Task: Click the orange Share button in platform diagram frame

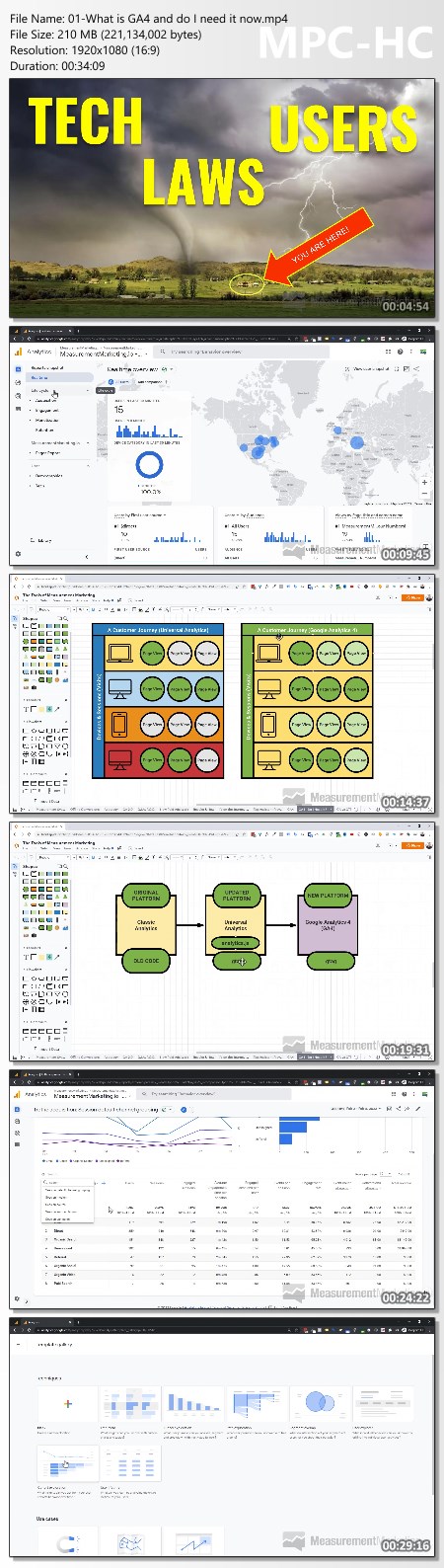Action: (414, 845)
